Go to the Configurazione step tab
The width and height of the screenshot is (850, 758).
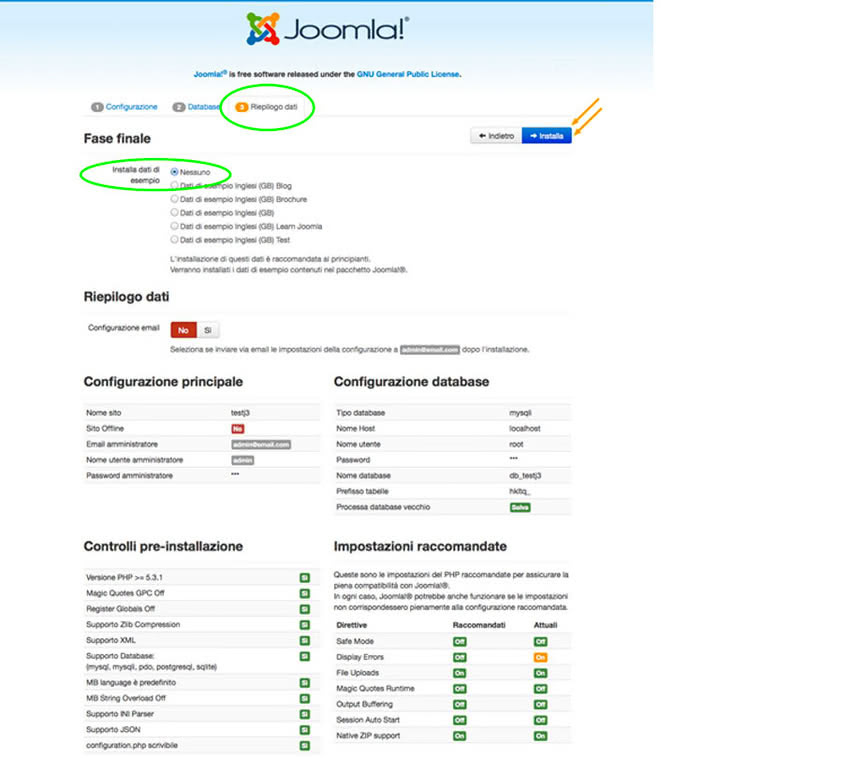(125, 107)
